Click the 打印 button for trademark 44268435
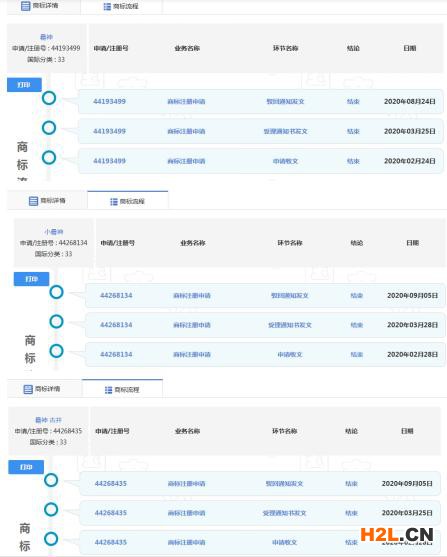Screen dimensions: 447x557 click(x=26, y=467)
